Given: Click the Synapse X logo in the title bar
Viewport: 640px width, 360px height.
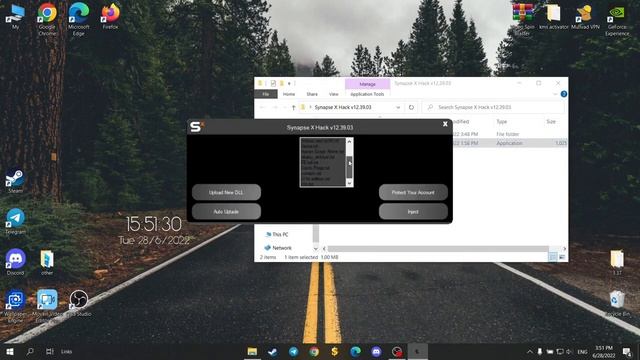Looking at the screenshot, I should click(197, 127).
